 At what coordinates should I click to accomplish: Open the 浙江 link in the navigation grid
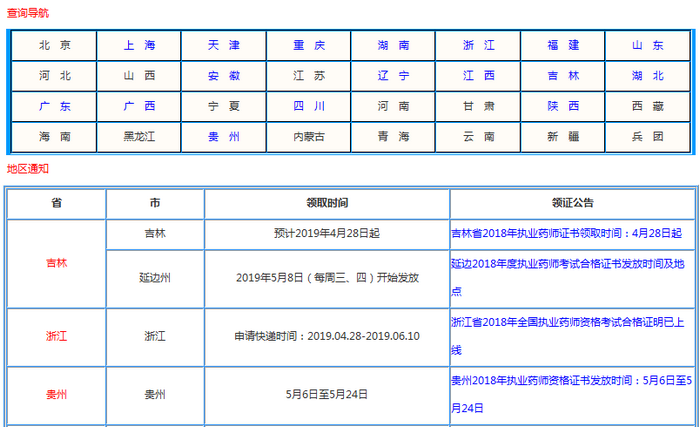click(x=478, y=45)
